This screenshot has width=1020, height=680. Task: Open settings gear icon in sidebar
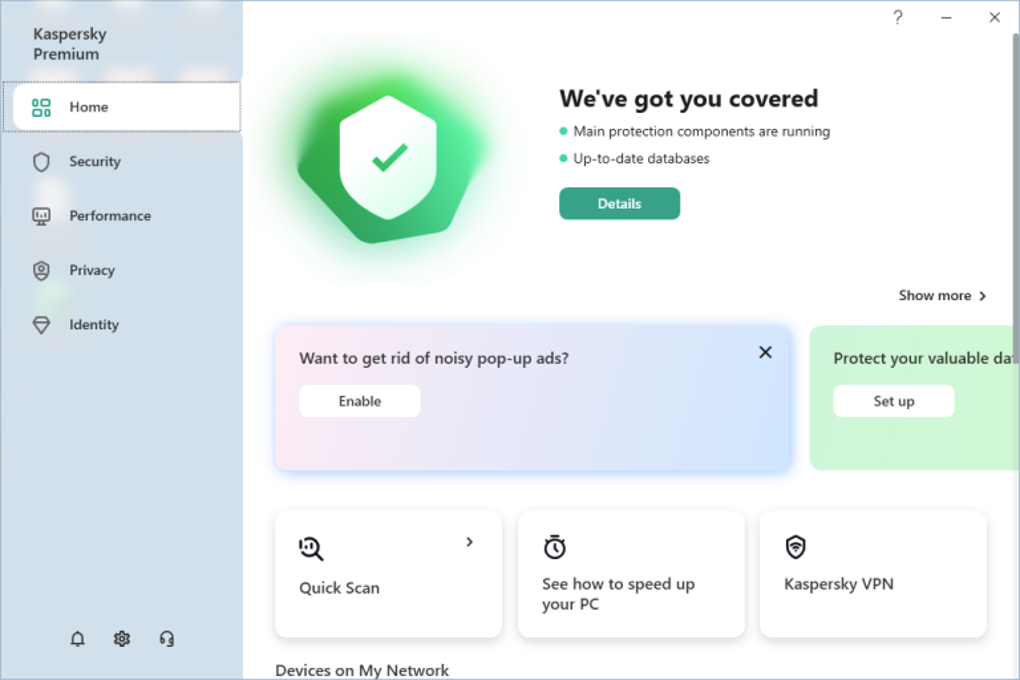[x=122, y=639]
